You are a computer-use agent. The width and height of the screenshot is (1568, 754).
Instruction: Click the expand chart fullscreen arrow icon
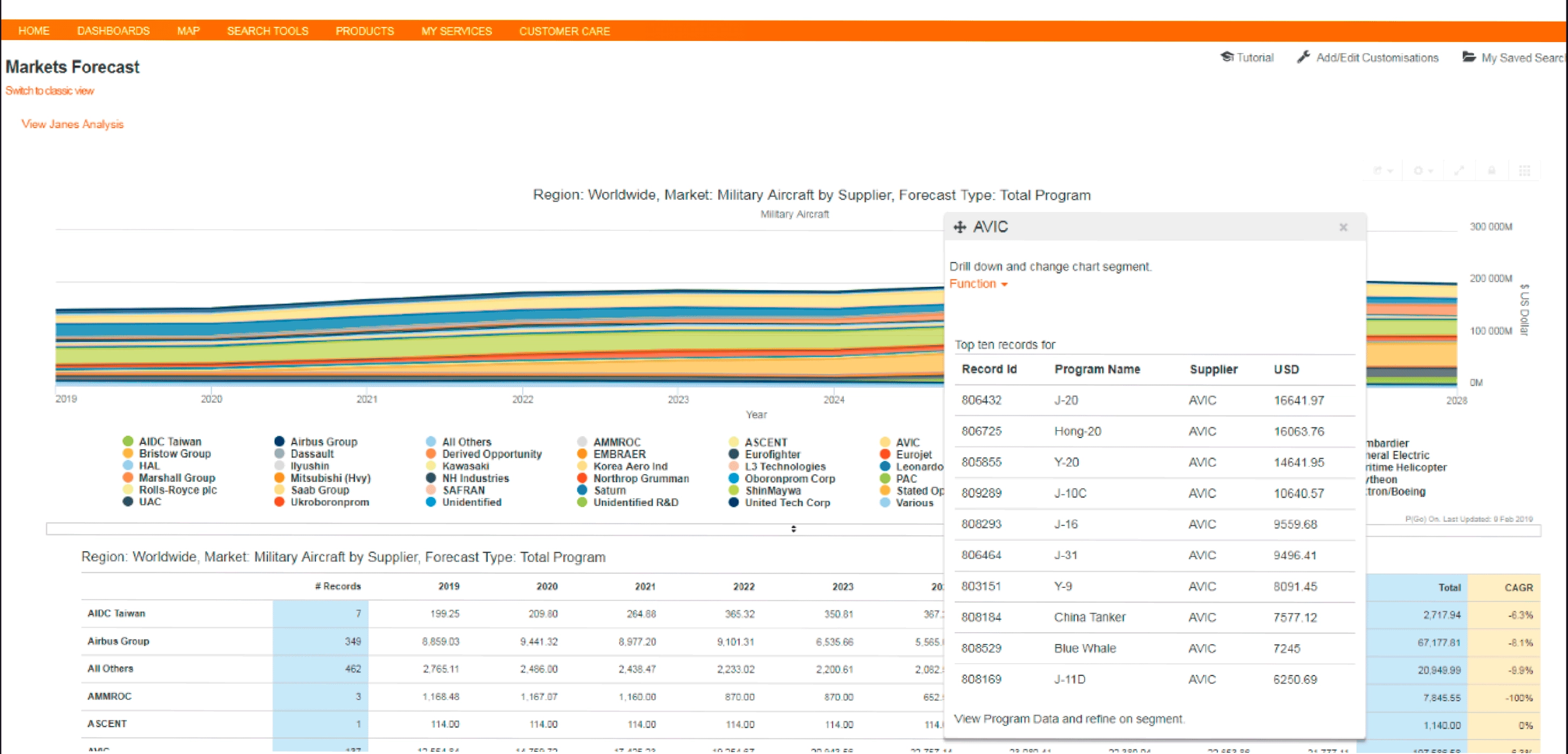[1459, 170]
